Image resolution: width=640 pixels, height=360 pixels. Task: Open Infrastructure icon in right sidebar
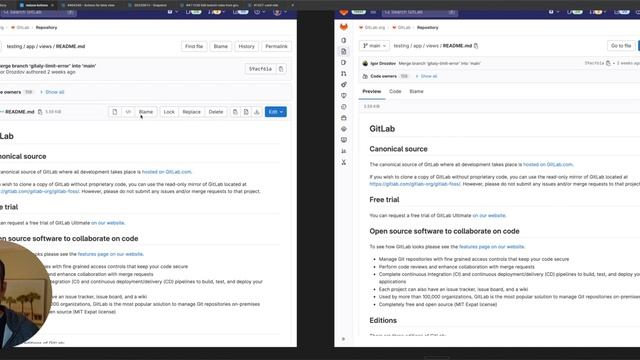pos(344,129)
